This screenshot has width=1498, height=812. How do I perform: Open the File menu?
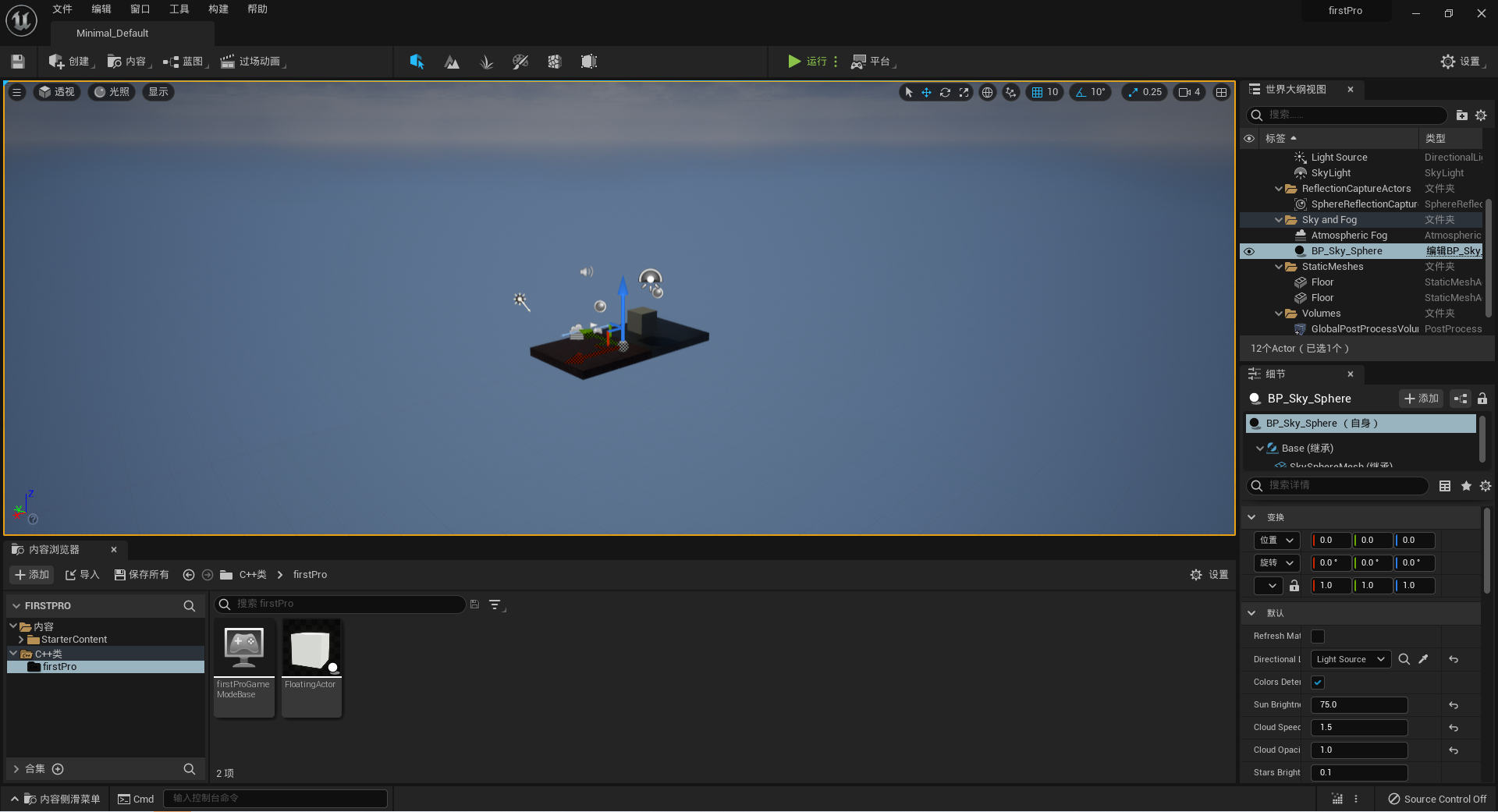click(62, 9)
